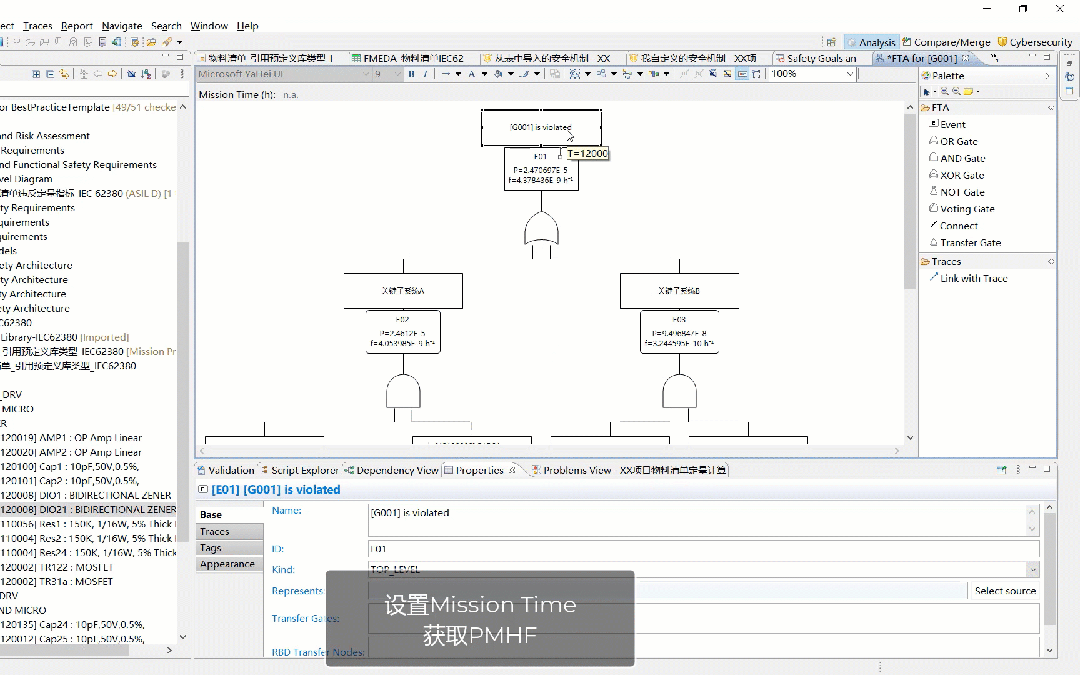
Task: Click the Select source button
Action: [x=1005, y=591]
